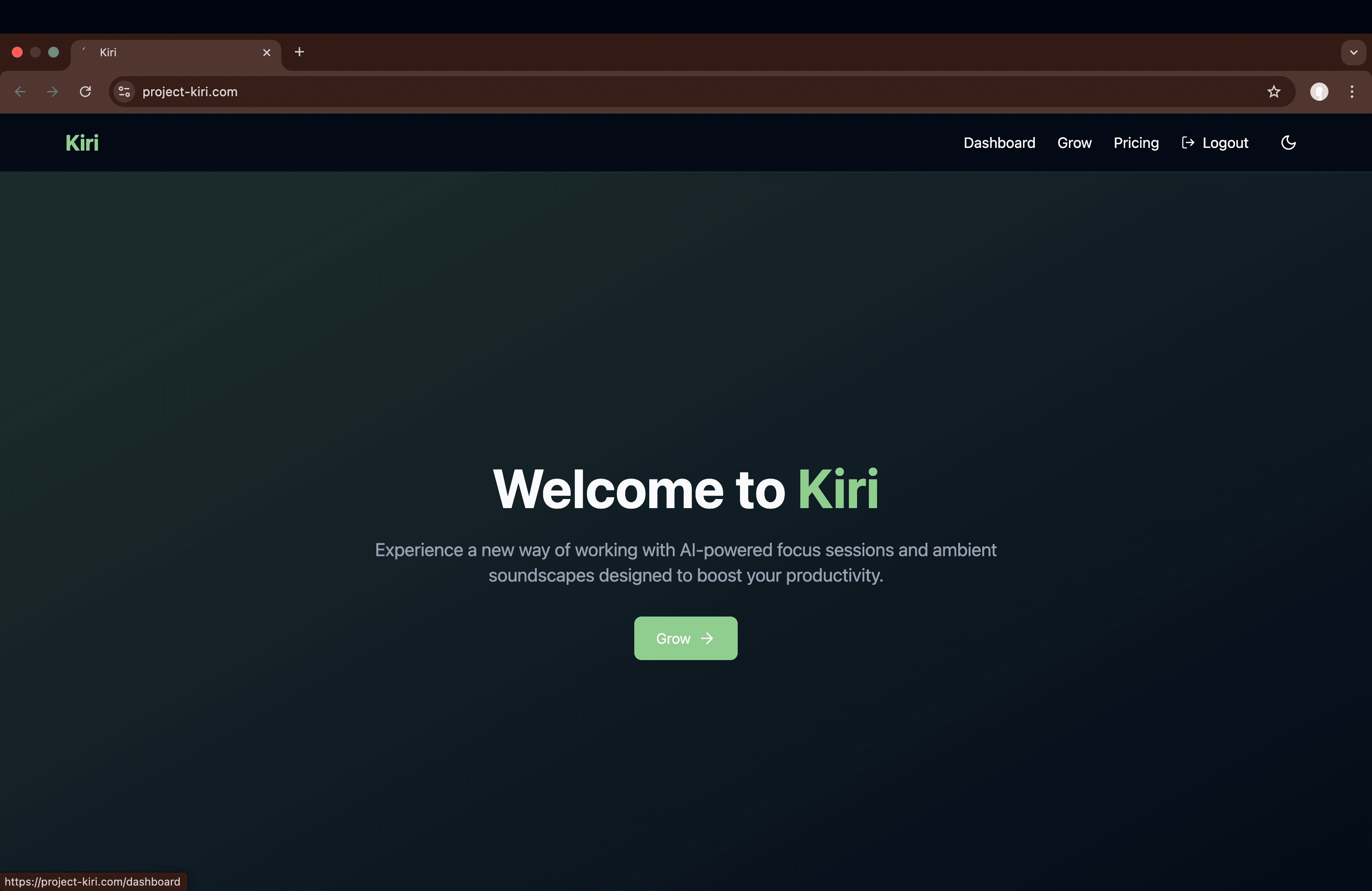The width and height of the screenshot is (1372, 891).
Task: Reload the current page
Action: click(x=85, y=92)
